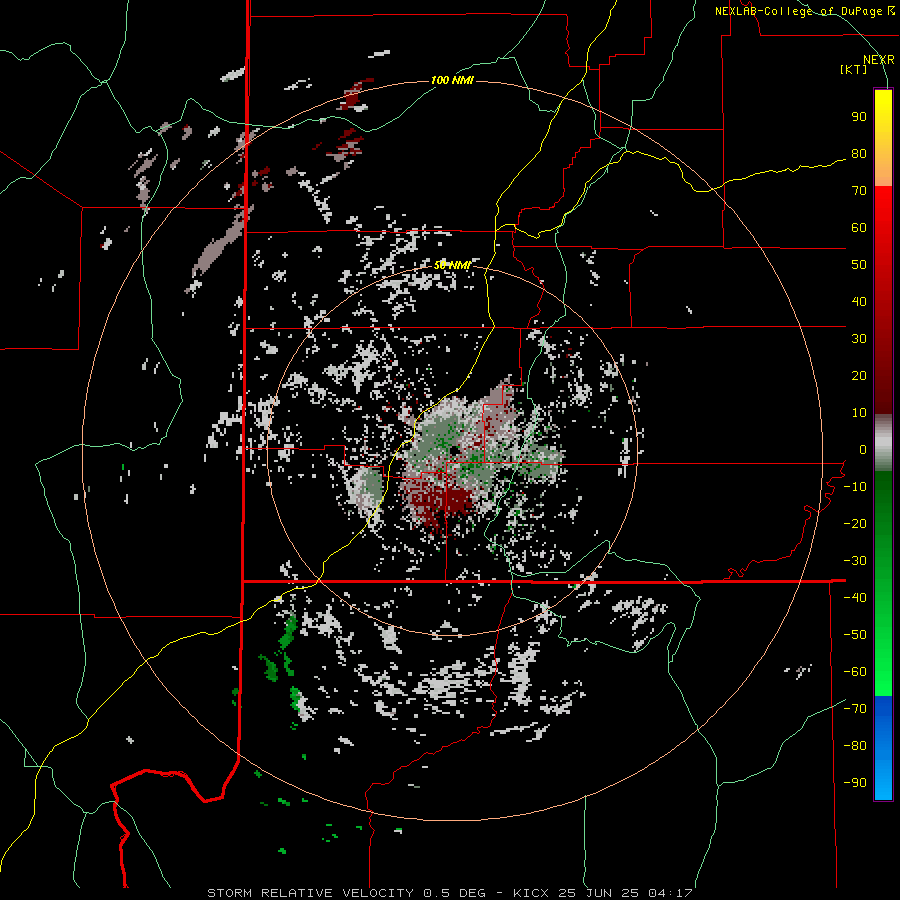Click the 100 NMI range ring label
Image resolution: width=900 pixels, height=900 pixels.
click(452, 80)
